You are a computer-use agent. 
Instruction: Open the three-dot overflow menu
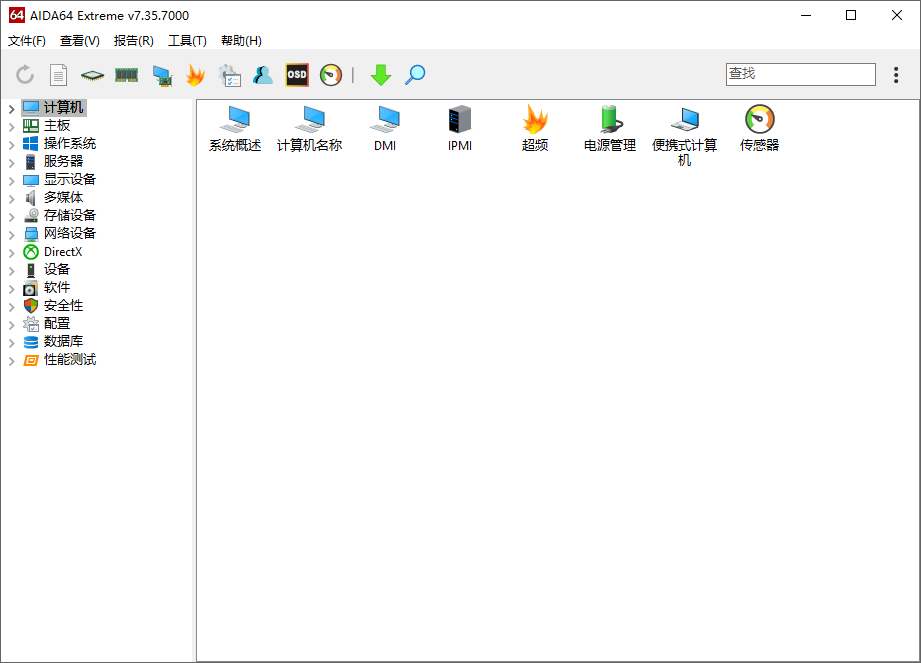(x=896, y=75)
